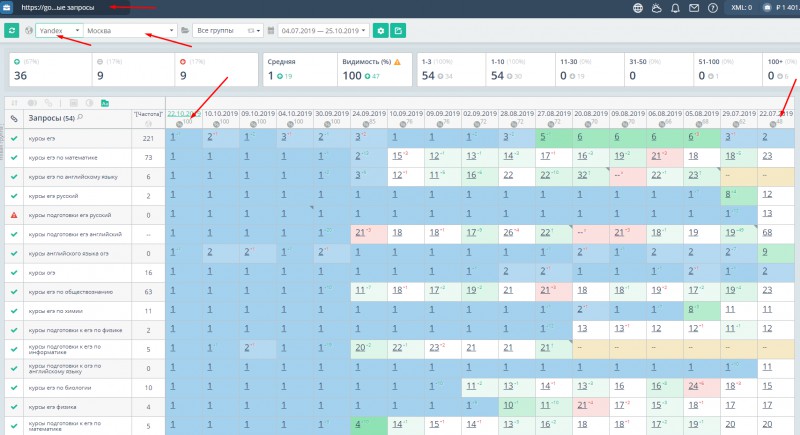Select the green highlighted table toolbar icon
Image resolution: width=800 pixels, height=435 pixels.
[x=105, y=103]
